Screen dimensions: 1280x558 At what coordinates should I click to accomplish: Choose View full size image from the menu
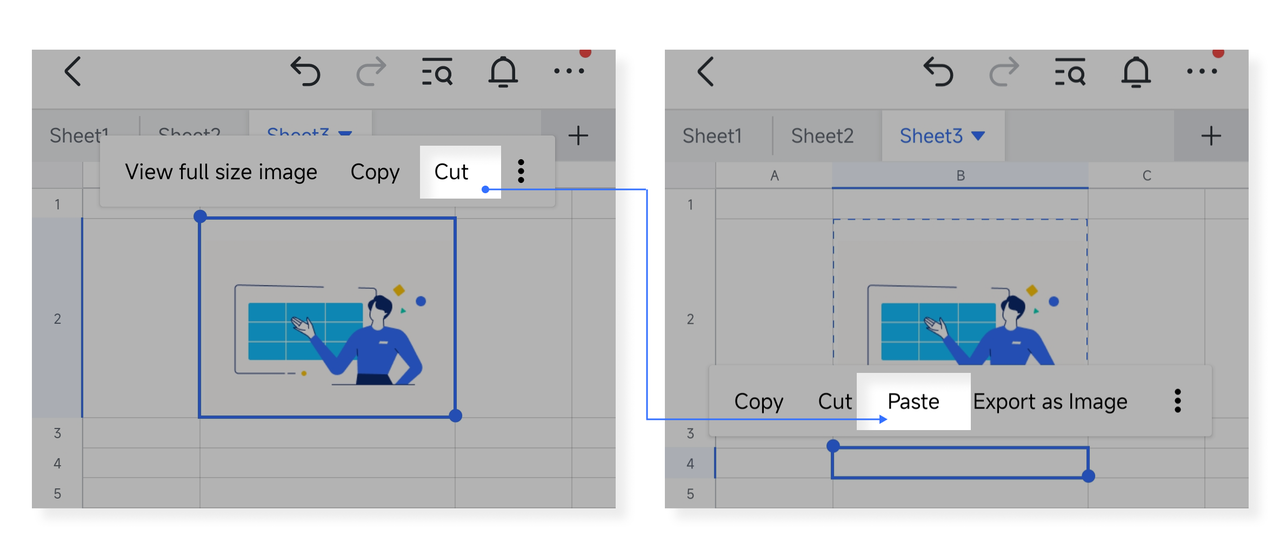coord(221,172)
